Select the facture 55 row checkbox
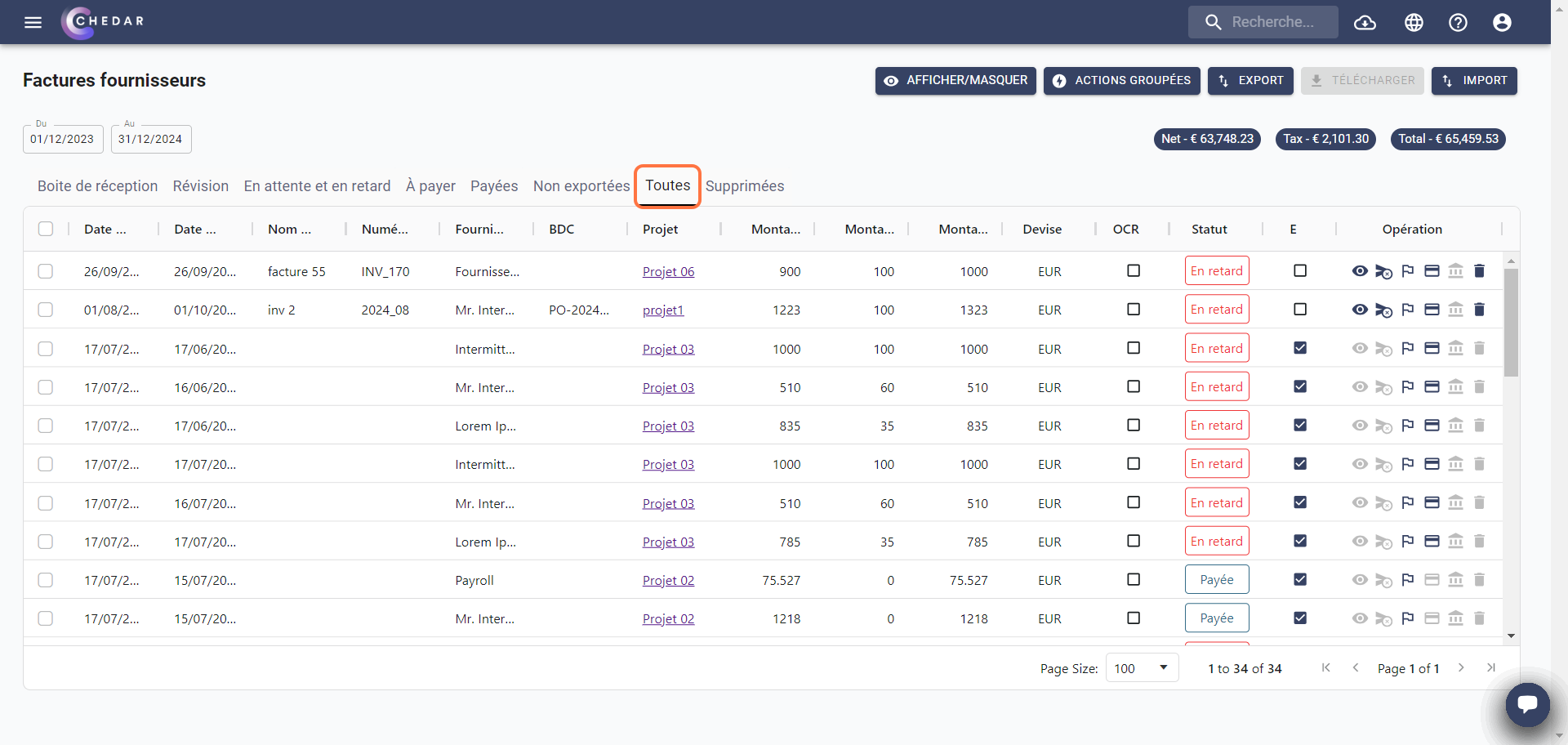This screenshot has width=1568, height=745. 46,271
